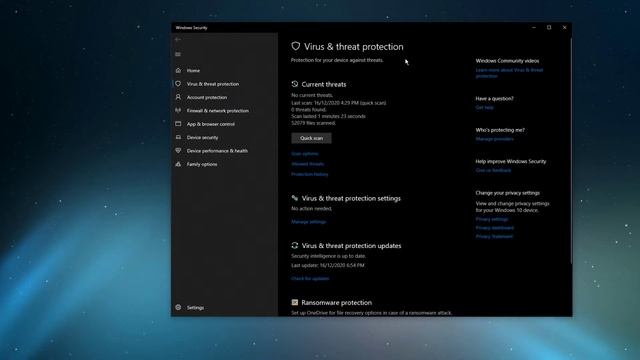Click the protection updates refresh icon
640x360 pixels.
[295, 245]
